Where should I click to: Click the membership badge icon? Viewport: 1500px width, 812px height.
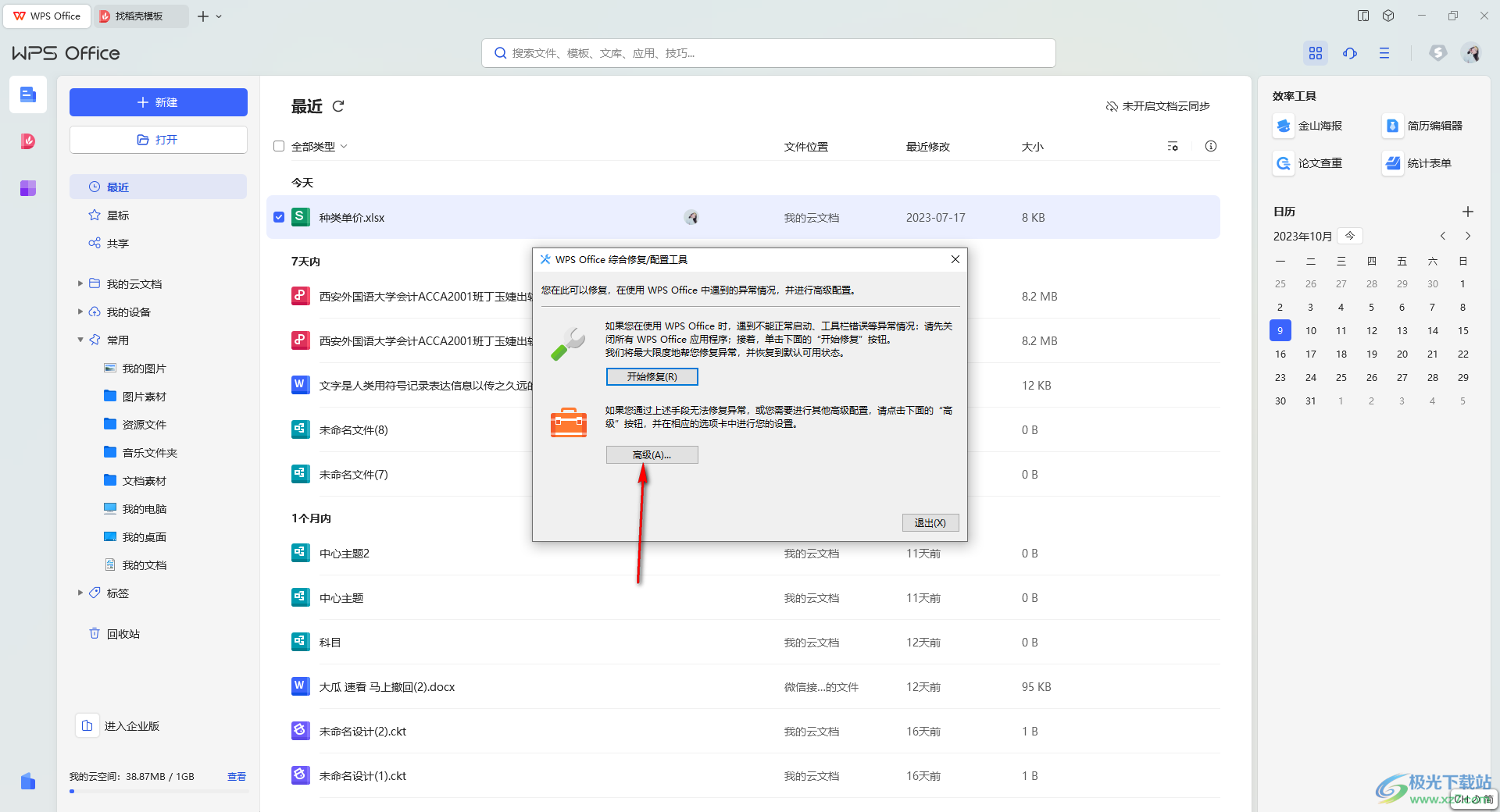point(1438,53)
